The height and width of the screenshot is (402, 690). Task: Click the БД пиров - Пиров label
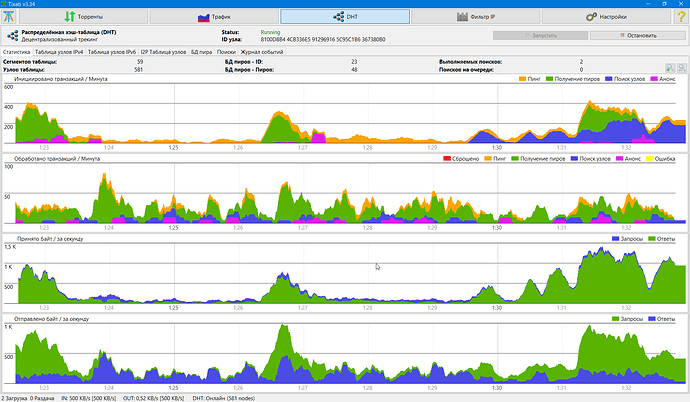click(x=250, y=69)
